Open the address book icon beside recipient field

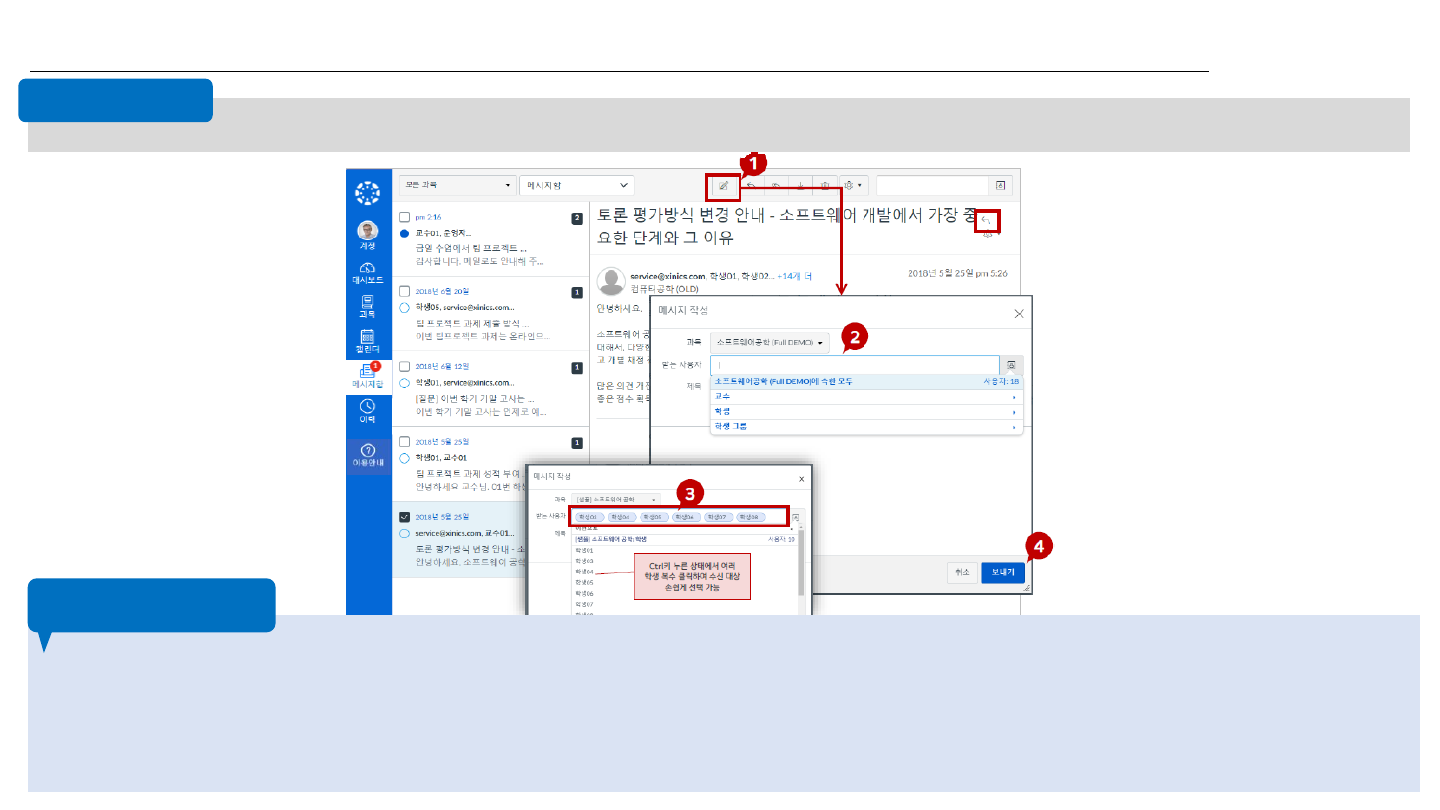(1011, 366)
